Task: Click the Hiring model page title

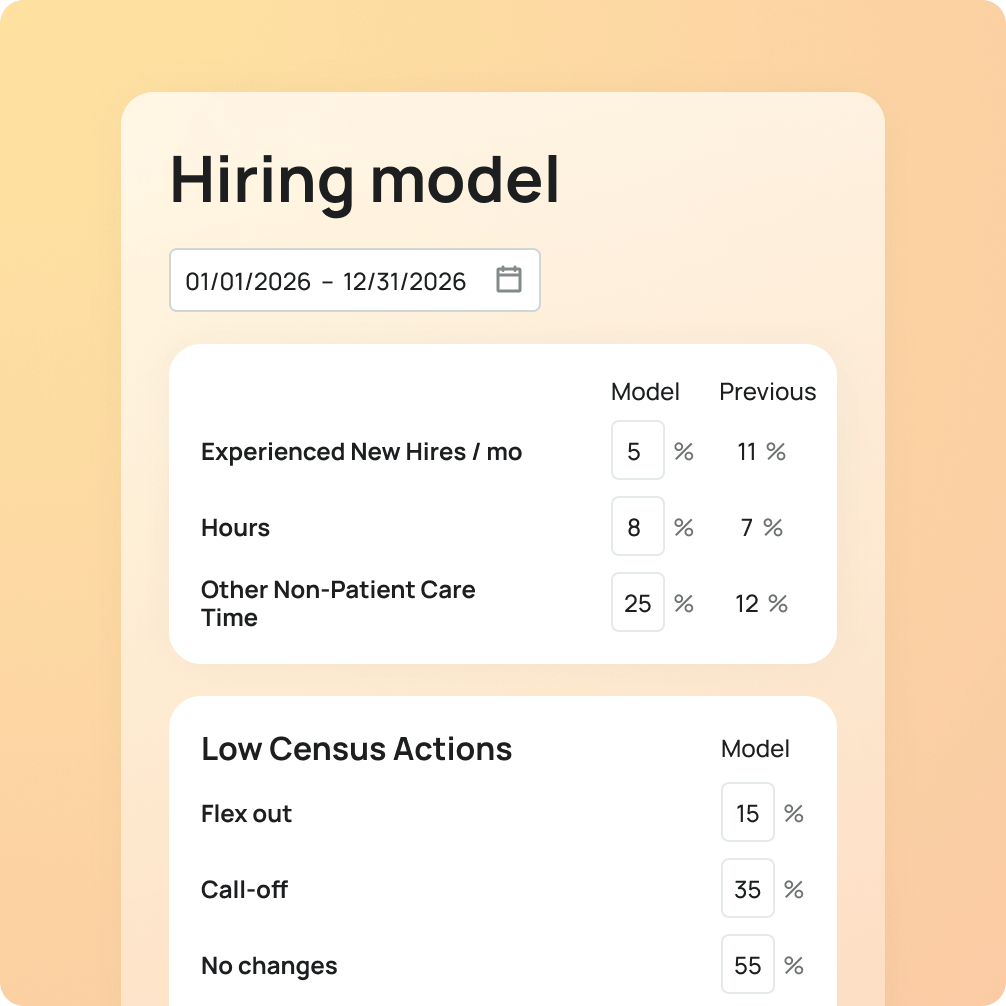Action: point(366,182)
